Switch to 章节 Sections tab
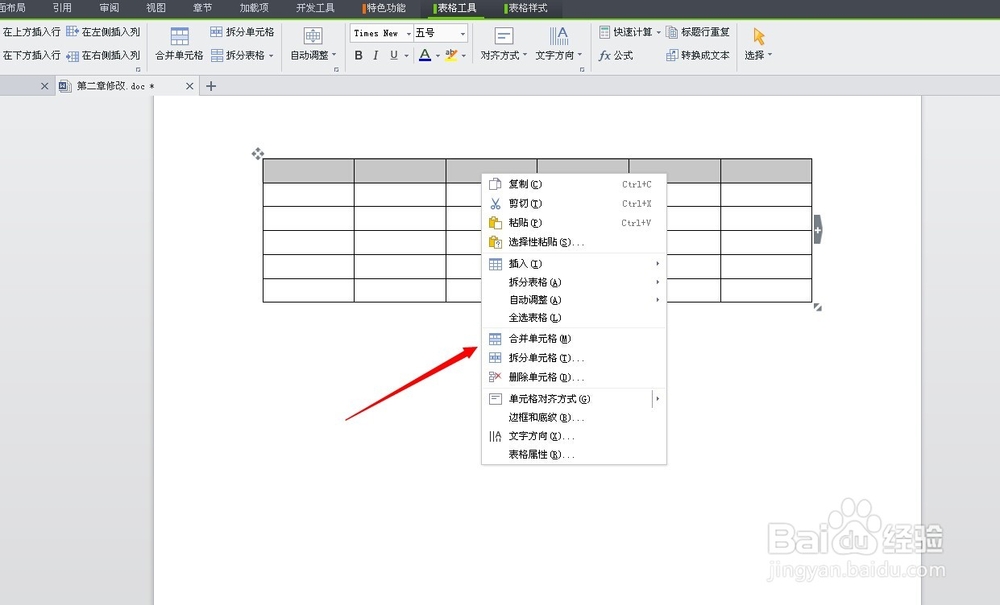The height and width of the screenshot is (605, 1000). tap(202, 8)
